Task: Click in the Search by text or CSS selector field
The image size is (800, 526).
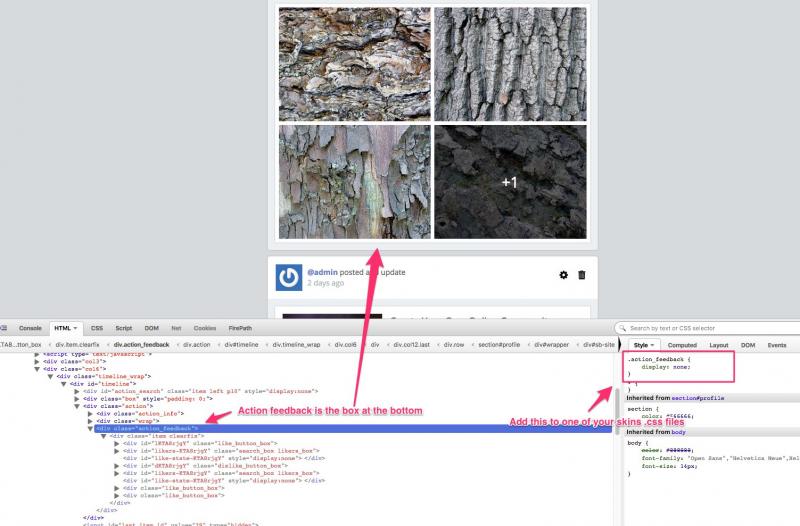Action: tap(710, 328)
